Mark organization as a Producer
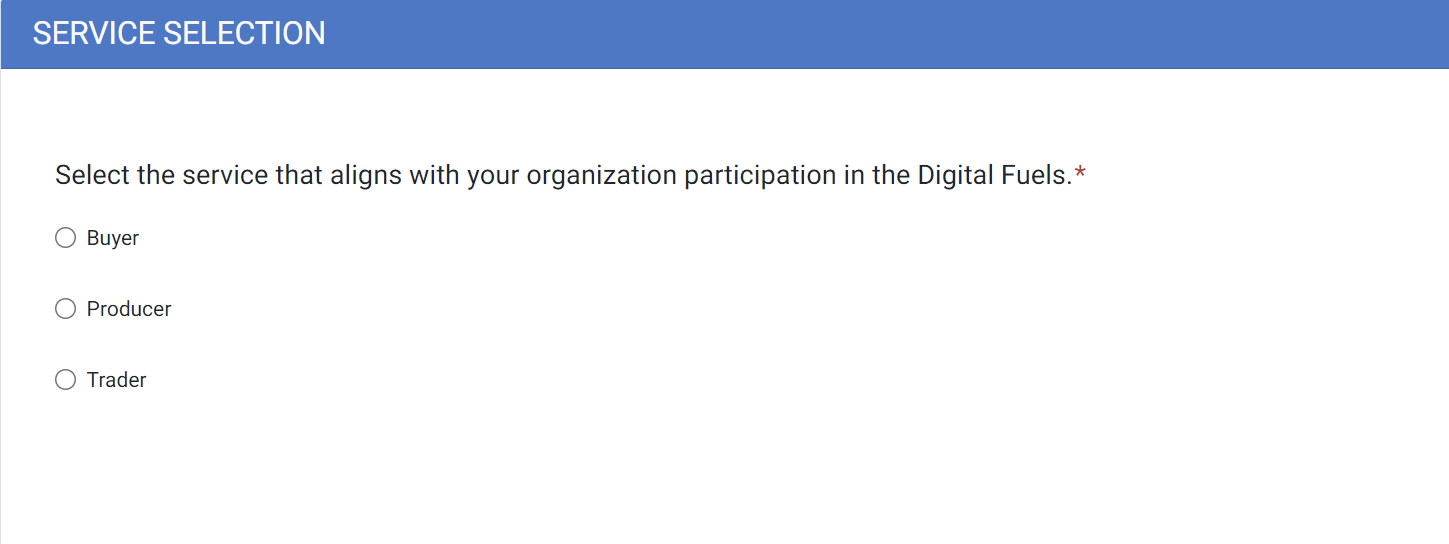 66,309
